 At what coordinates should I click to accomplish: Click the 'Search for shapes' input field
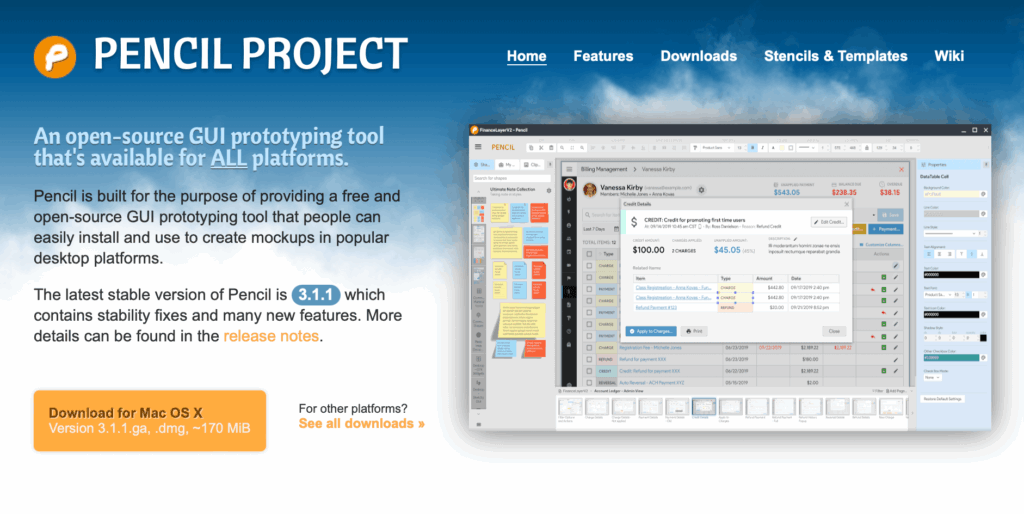click(512, 178)
